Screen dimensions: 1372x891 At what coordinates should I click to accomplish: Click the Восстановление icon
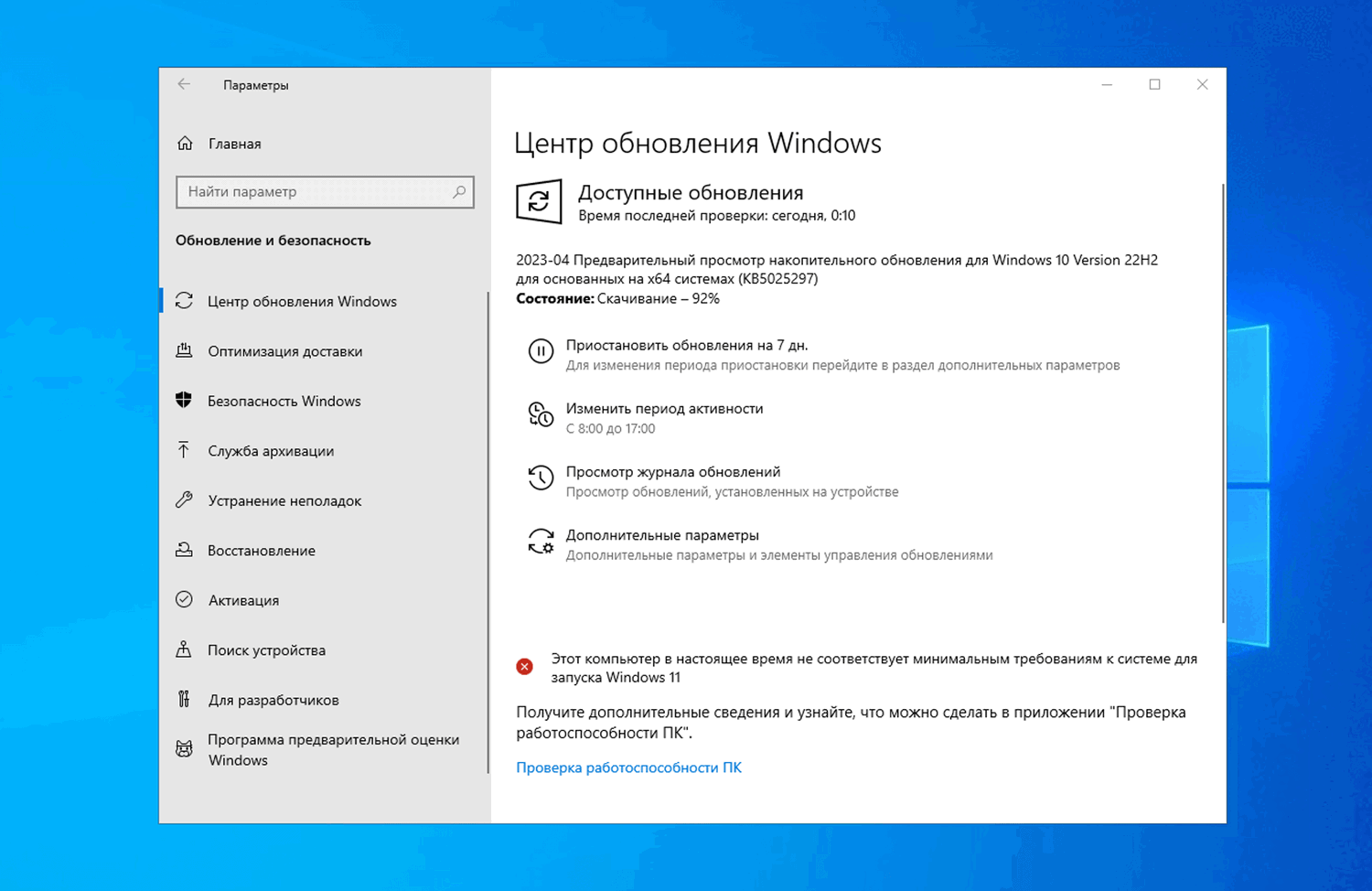tap(184, 550)
